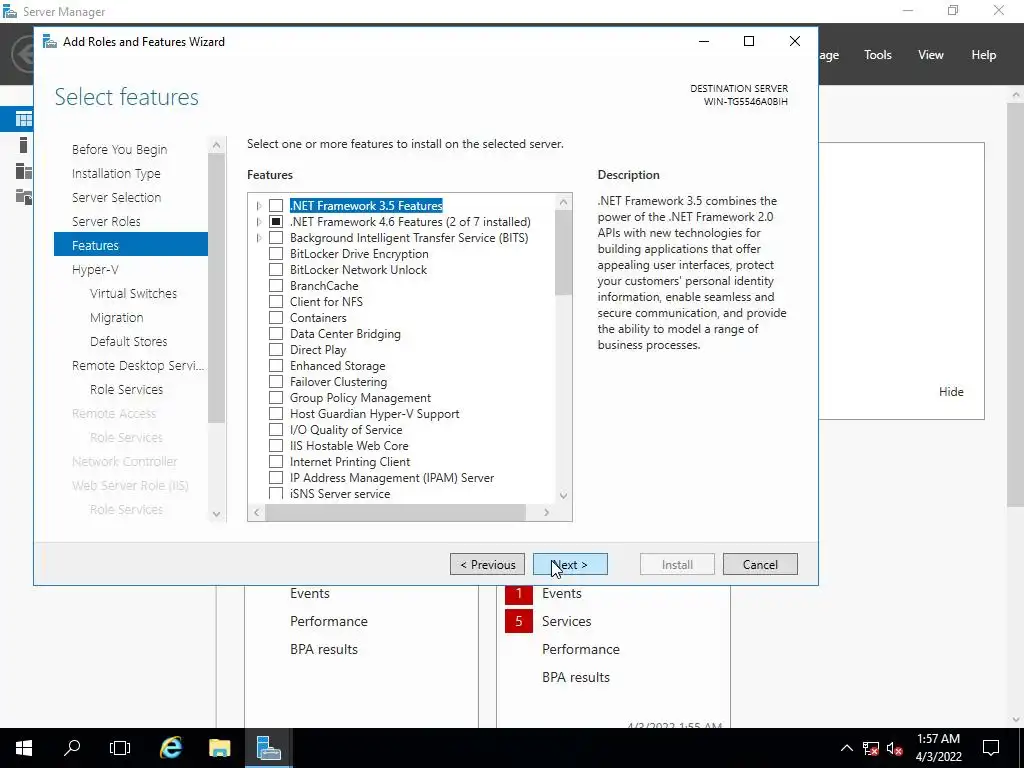This screenshot has height=768, width=1024.
Task: Open Tools menu in Server Manager
Action: point(878,55)
